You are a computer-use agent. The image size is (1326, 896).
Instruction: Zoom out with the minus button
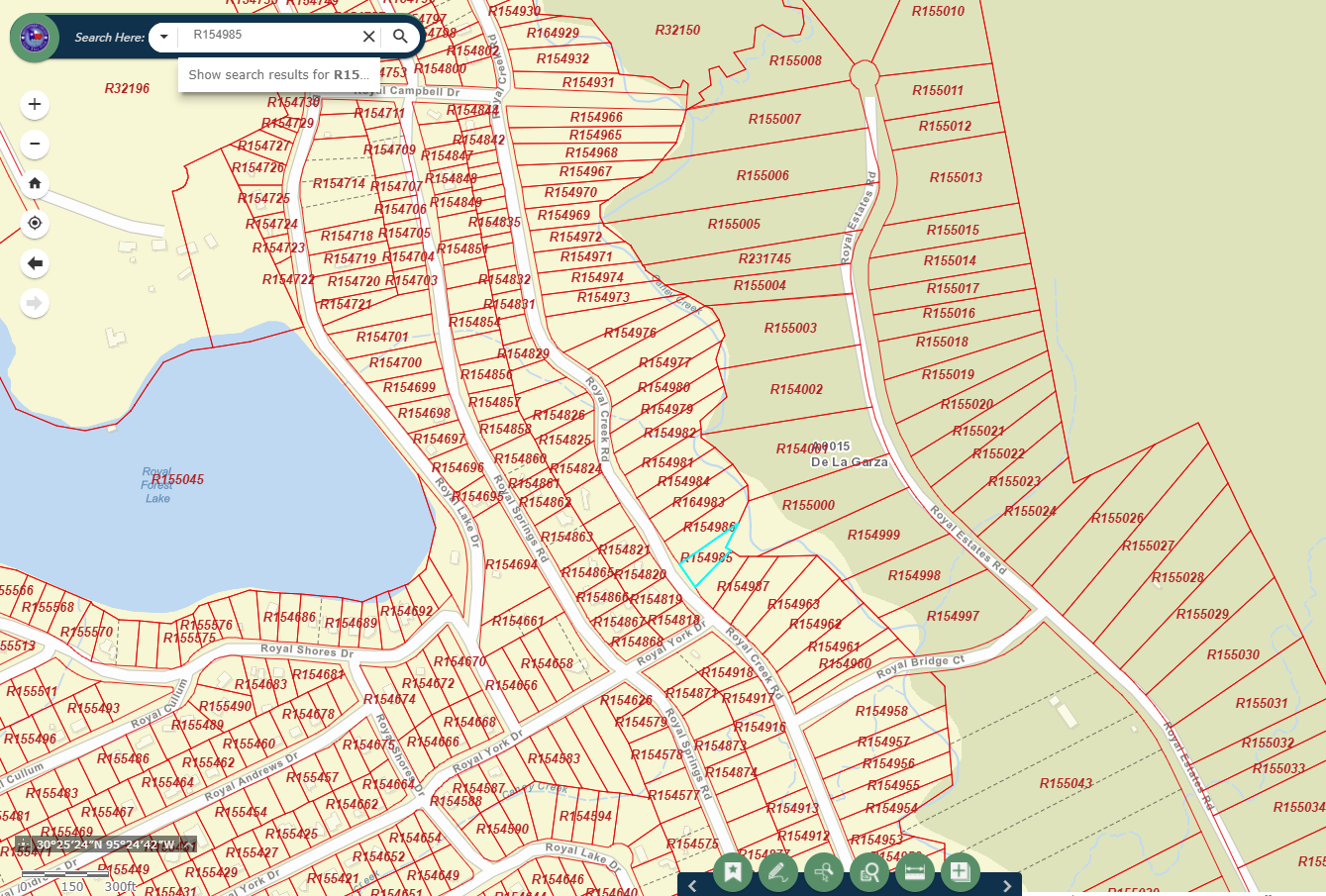35,144
